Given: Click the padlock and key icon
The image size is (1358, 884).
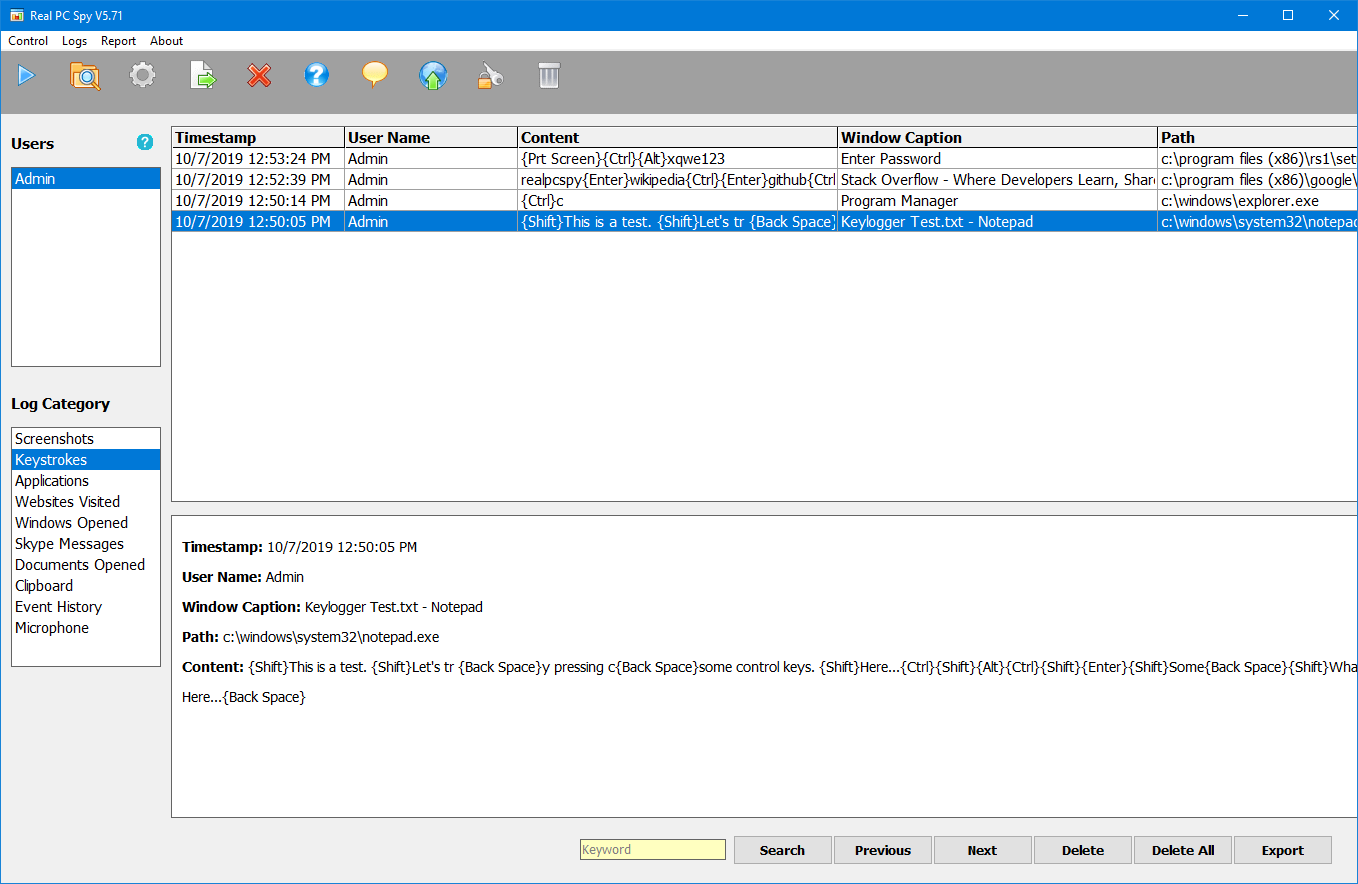Looking at the screenshot, I should click(x=490, y=76).
